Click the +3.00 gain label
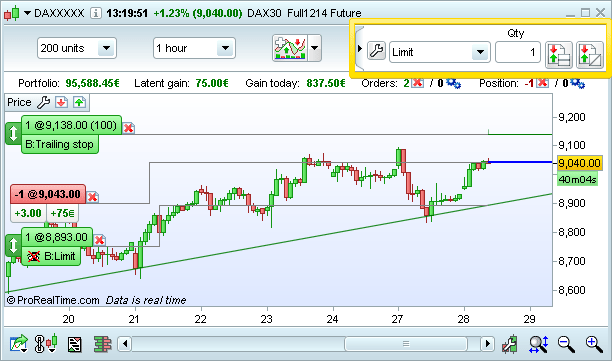This screenshot has height=361, width=612. click(28, 213)
